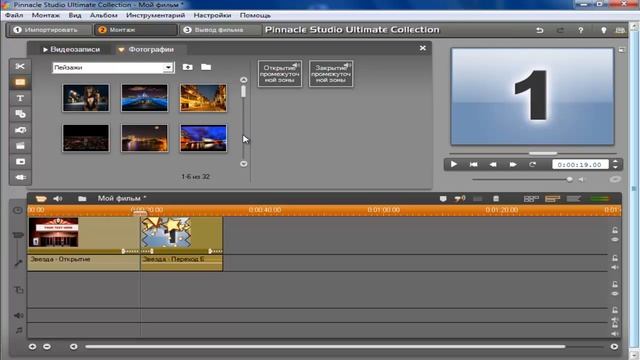Select Закрытие промежуточной зоны button
Screen dimensions: 640x360
[331, 74]
